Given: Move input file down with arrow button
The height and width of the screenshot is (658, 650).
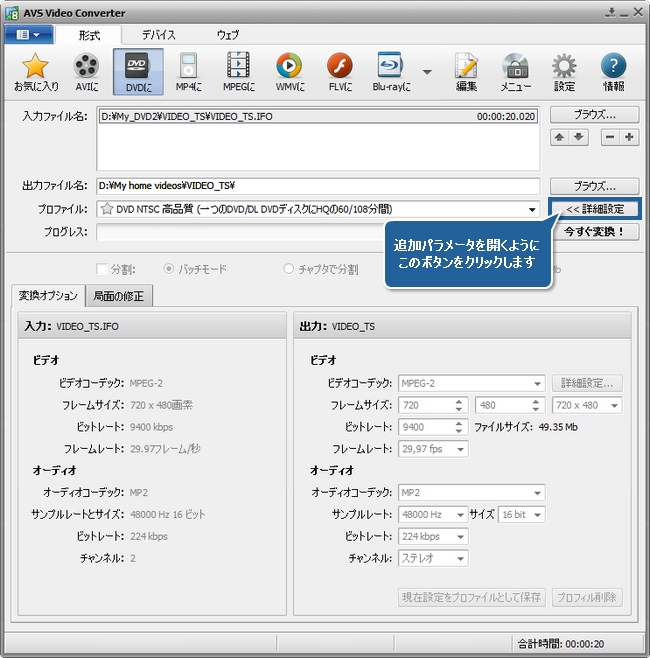Looking at the screenshot, I should 579,137.
